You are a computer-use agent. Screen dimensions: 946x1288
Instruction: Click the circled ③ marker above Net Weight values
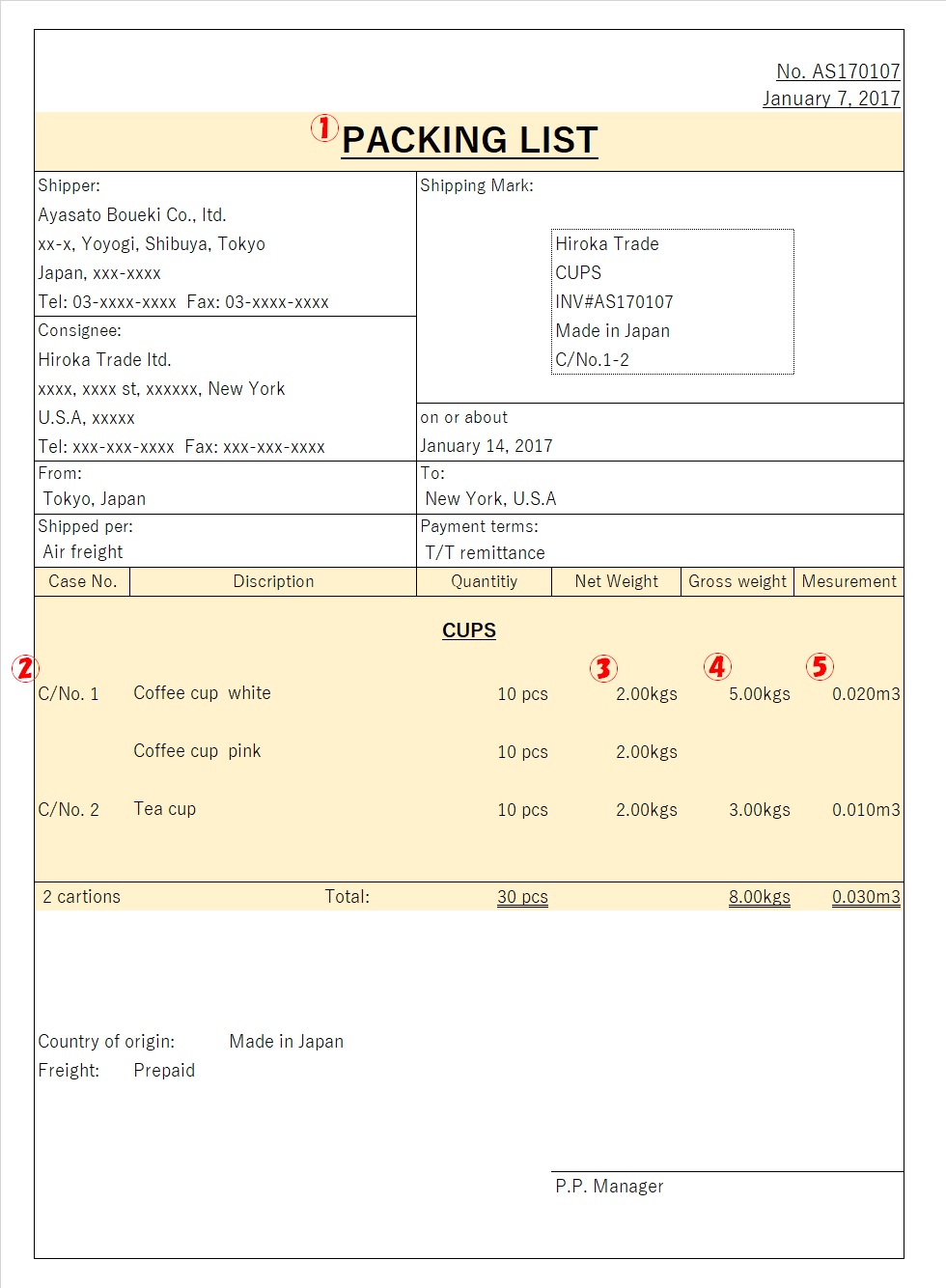tap(601, 667)
